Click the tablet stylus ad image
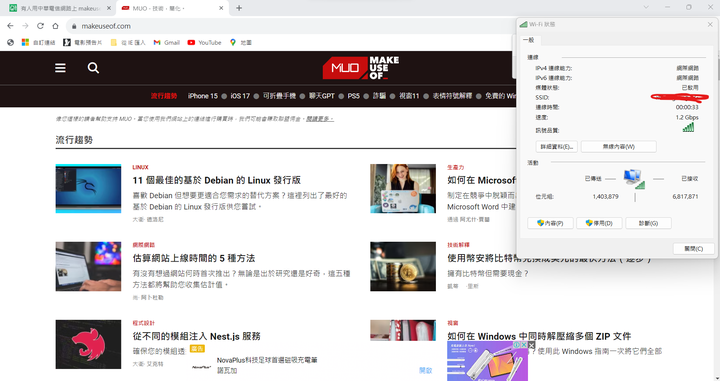 (x=487, y=361)
